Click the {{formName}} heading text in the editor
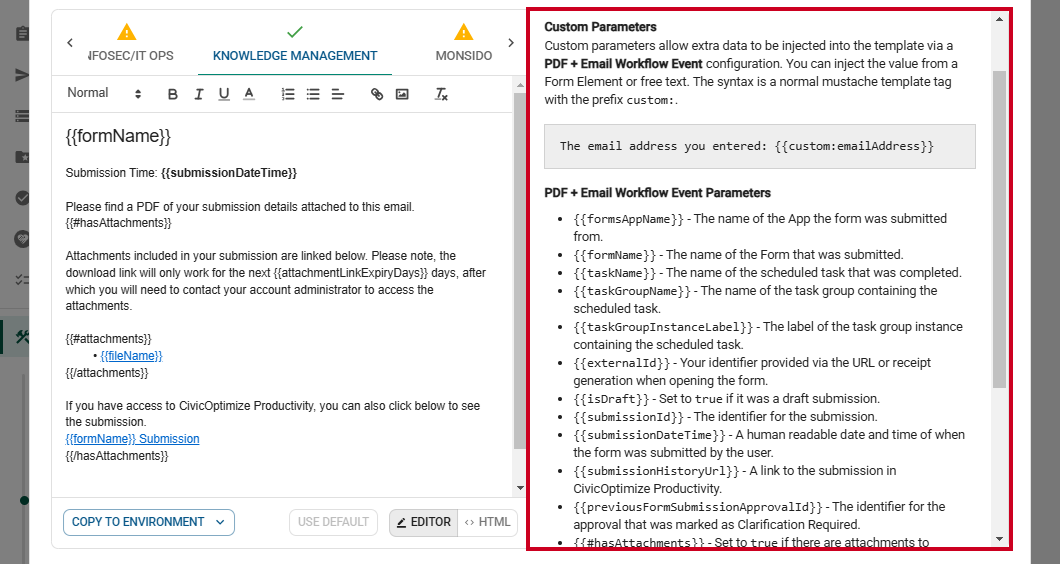Viewport: 1060px width, 564px height. coord(118,136)
